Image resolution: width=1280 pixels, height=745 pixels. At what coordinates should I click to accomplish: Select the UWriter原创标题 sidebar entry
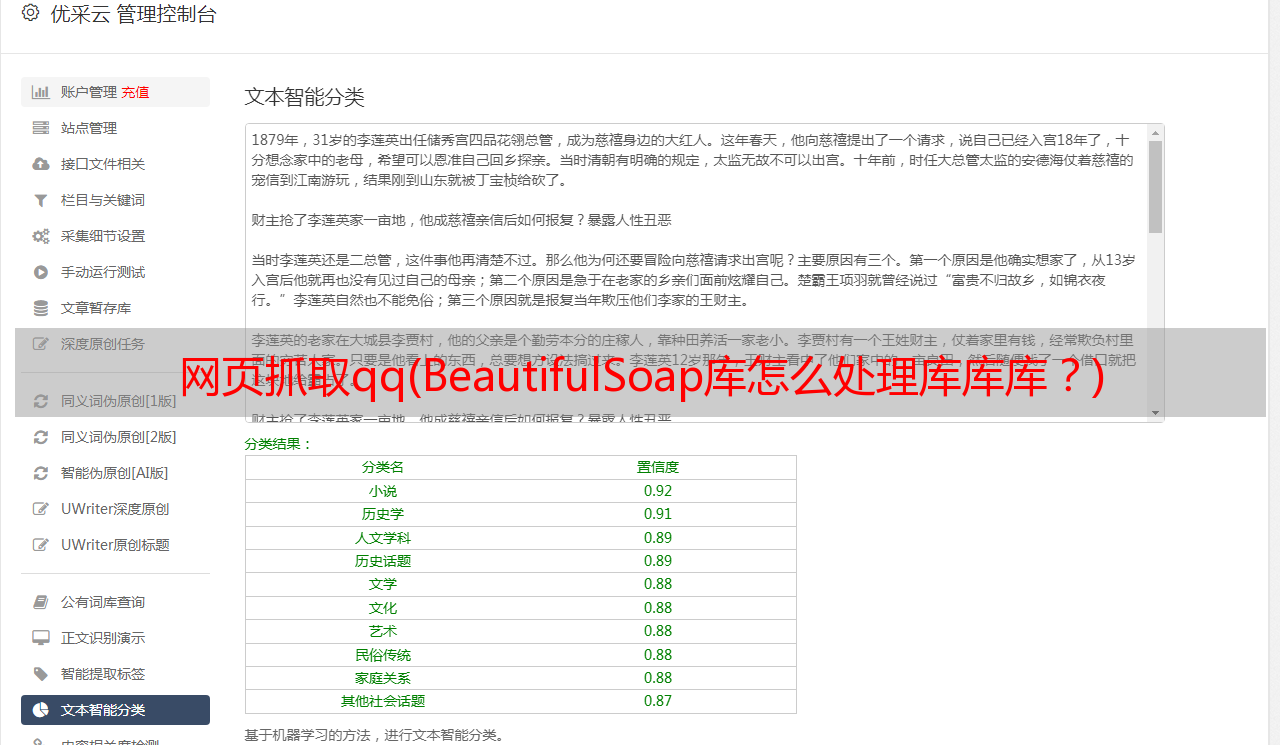point(114,545)
